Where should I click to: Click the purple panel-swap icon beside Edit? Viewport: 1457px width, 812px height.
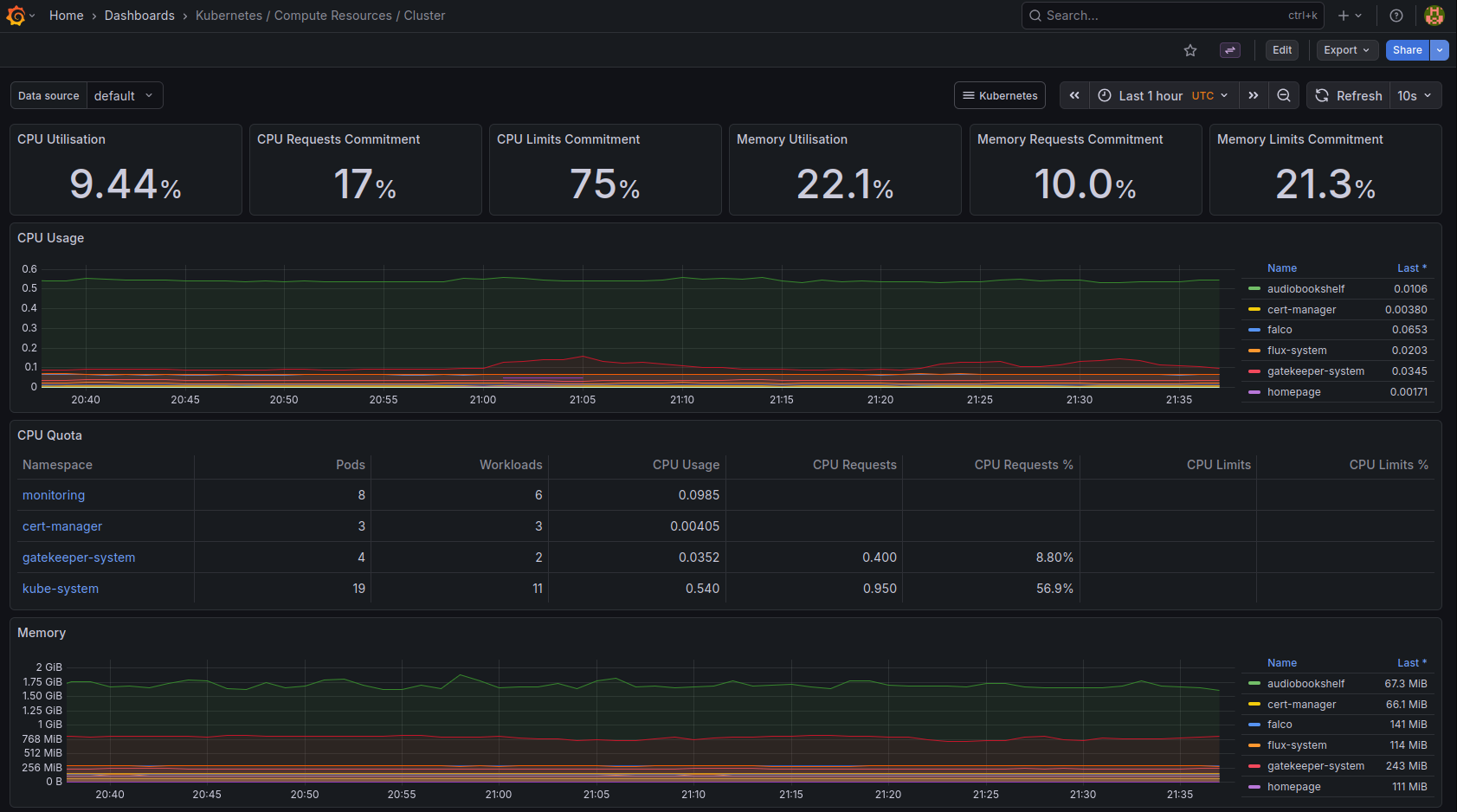tap(1230, 50)
